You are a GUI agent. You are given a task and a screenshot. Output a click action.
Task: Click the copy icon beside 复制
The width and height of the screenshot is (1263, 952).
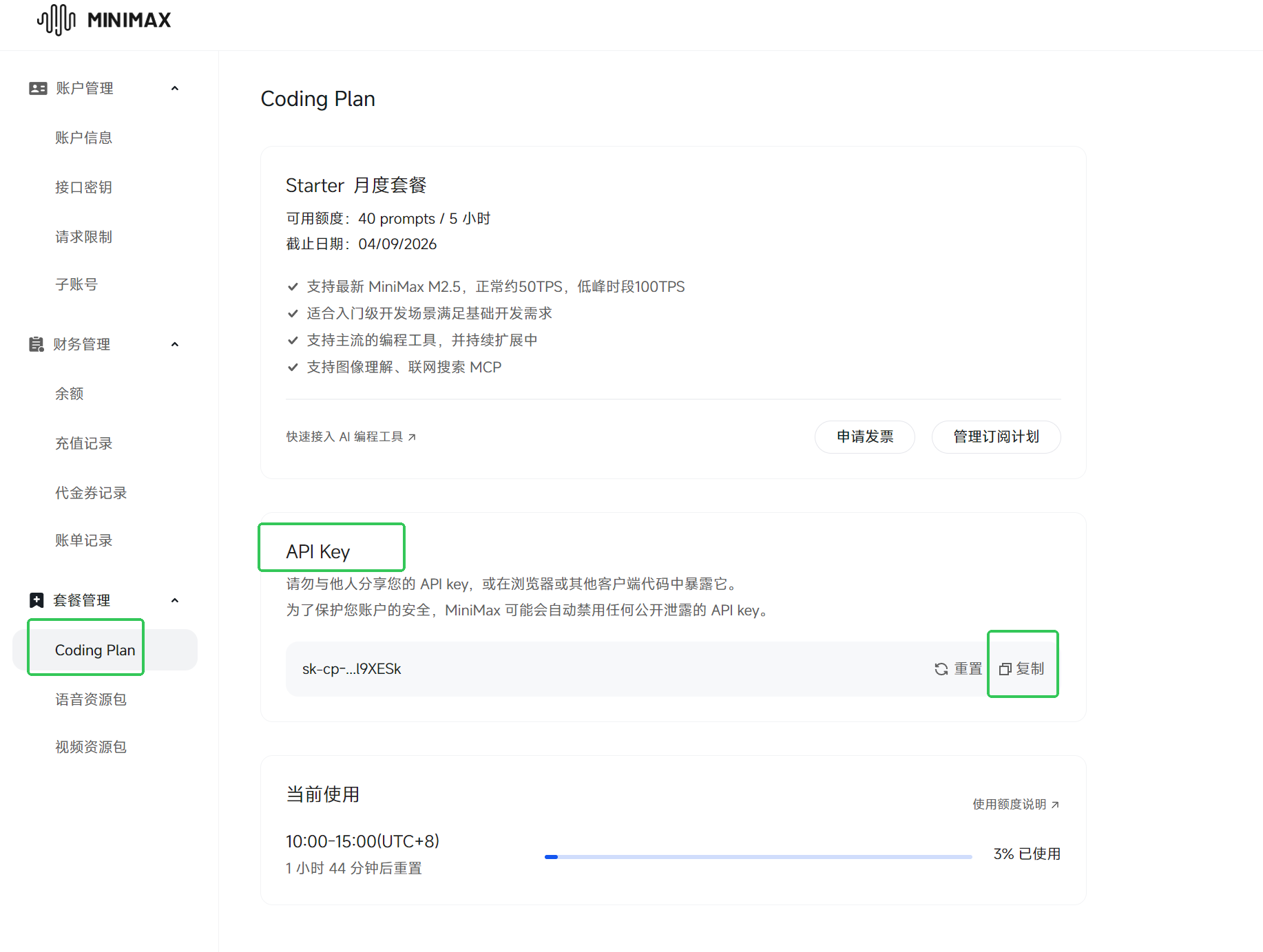click(1005, 669)
